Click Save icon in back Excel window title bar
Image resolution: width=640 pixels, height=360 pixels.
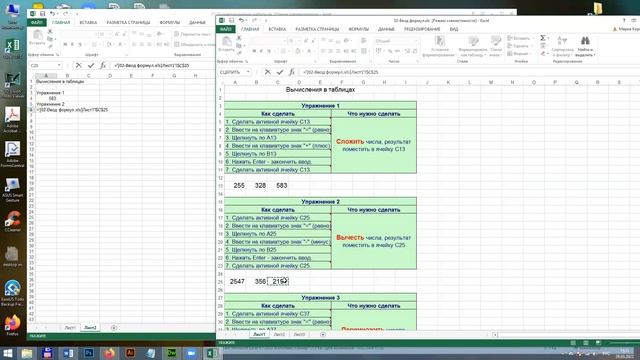coord(42,14)
